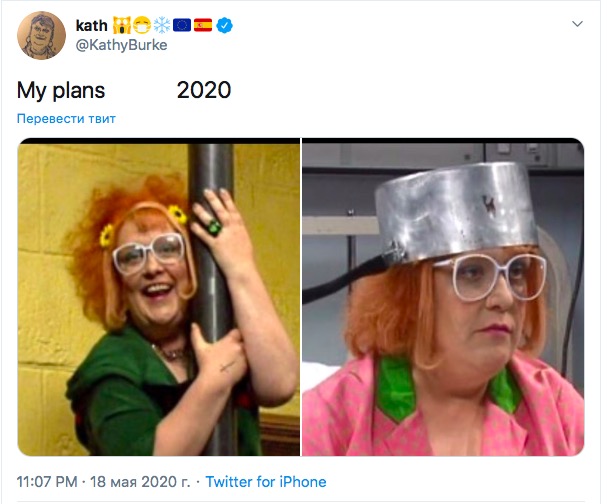Click the Перевести твит translate link

pyautogui.click(x=66, y=119)
